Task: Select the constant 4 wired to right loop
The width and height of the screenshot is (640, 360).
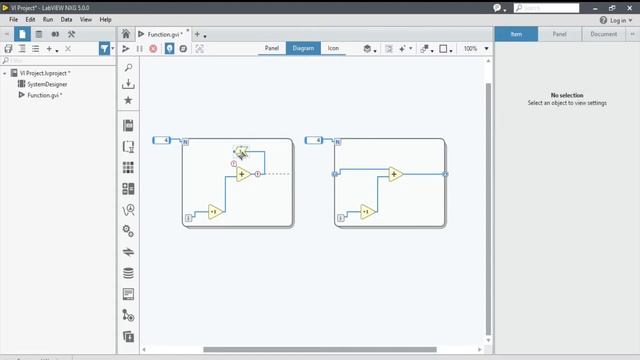Action: [314, 140]
